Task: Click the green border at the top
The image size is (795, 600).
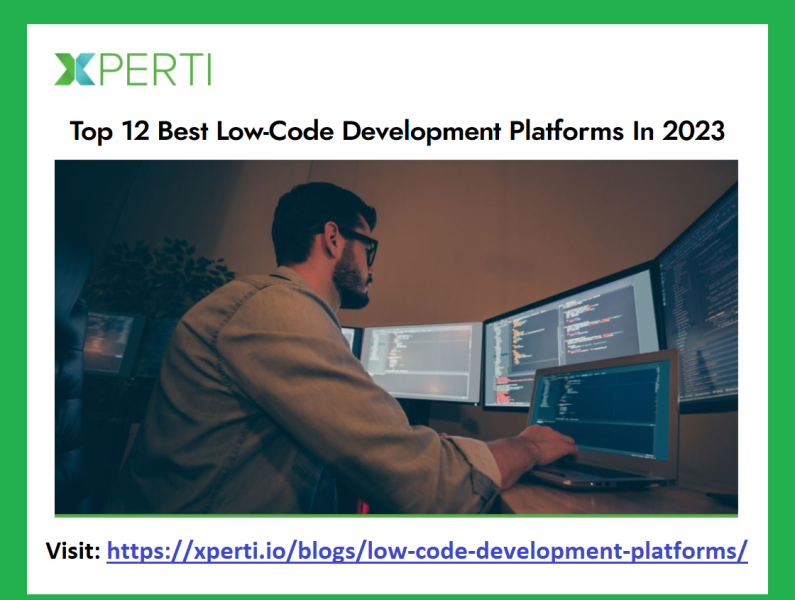Action: tap(397, 11)
